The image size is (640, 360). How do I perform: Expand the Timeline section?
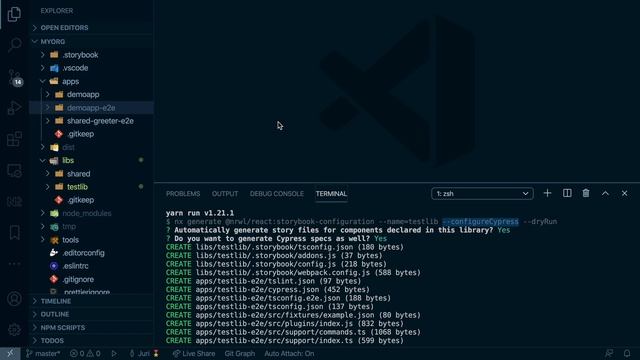pyautogui.click(x=91, y=301)
